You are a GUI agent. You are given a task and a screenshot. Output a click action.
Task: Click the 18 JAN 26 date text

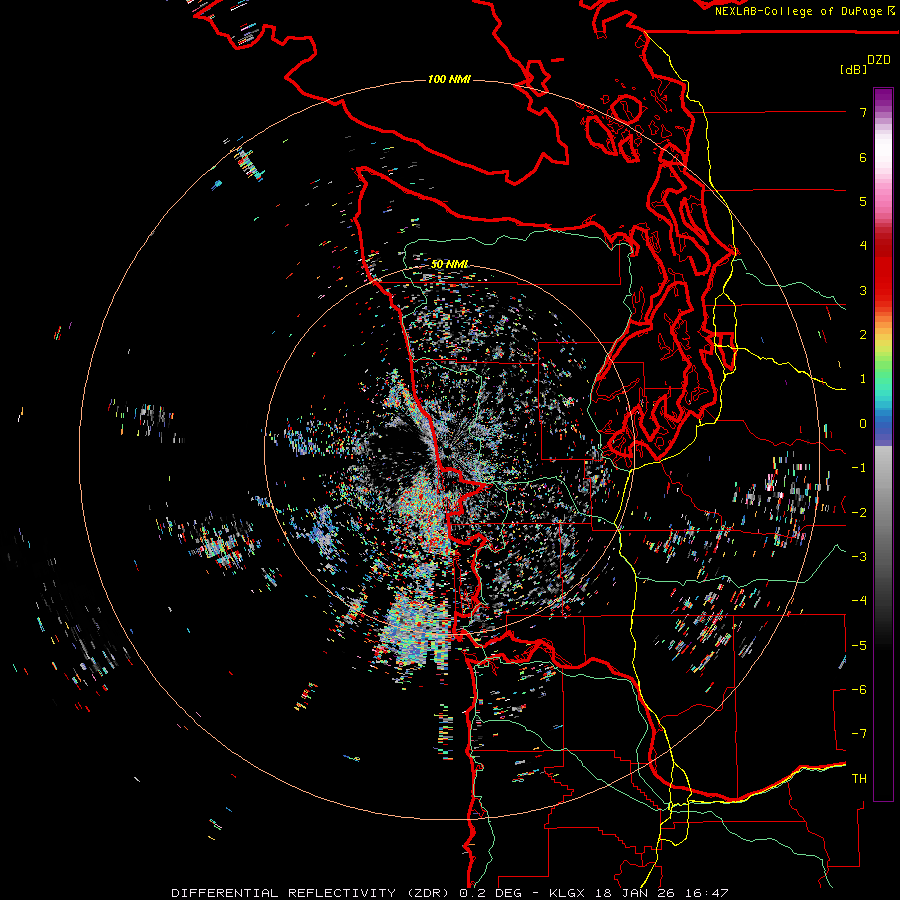637,893
